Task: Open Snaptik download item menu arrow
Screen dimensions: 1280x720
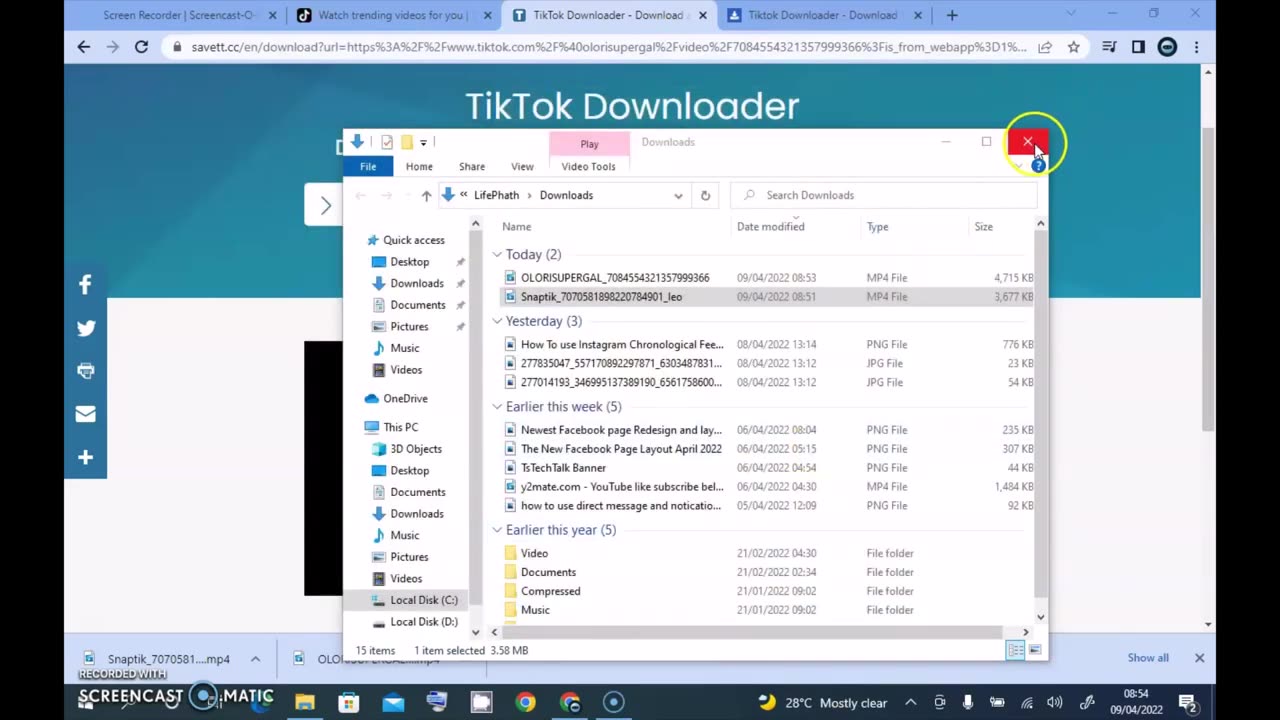Action: [x=255, y=659]
